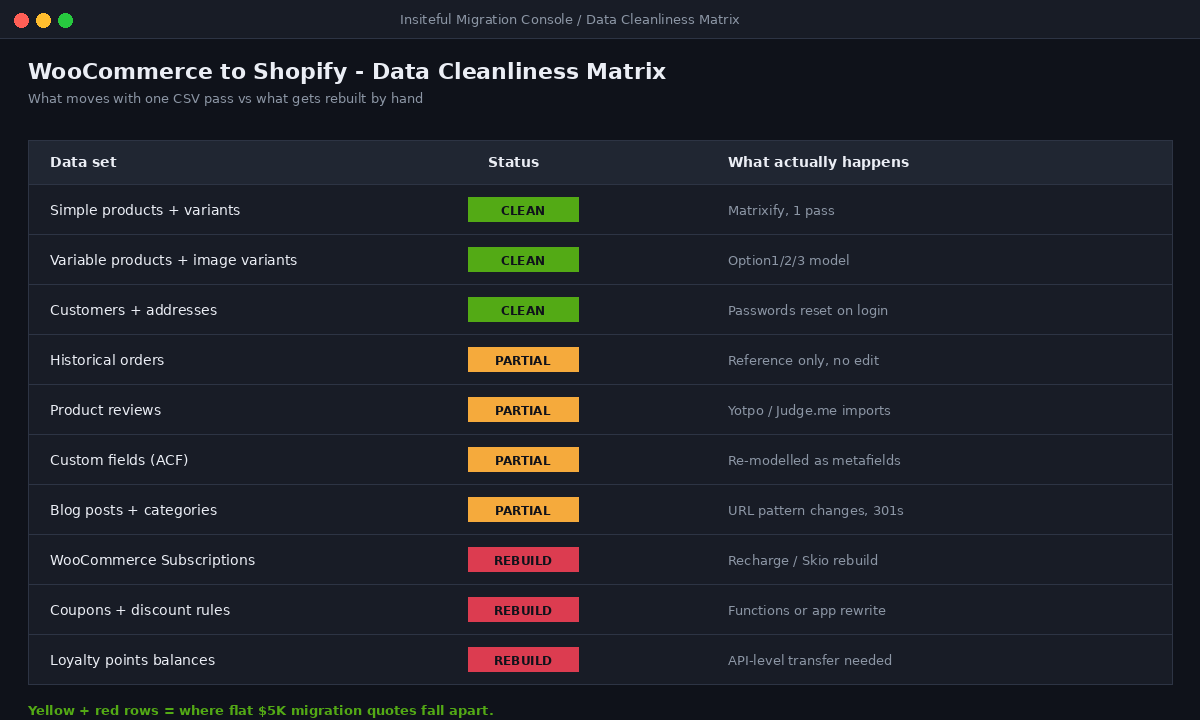
Task: Select the 'Loyalty points balances' row label
Action: point(132,660)
